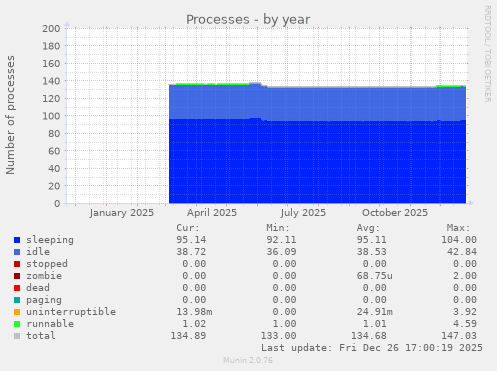Click uninterruptible current value 13.98m
The image size is (497, 371).
(194, 312)
